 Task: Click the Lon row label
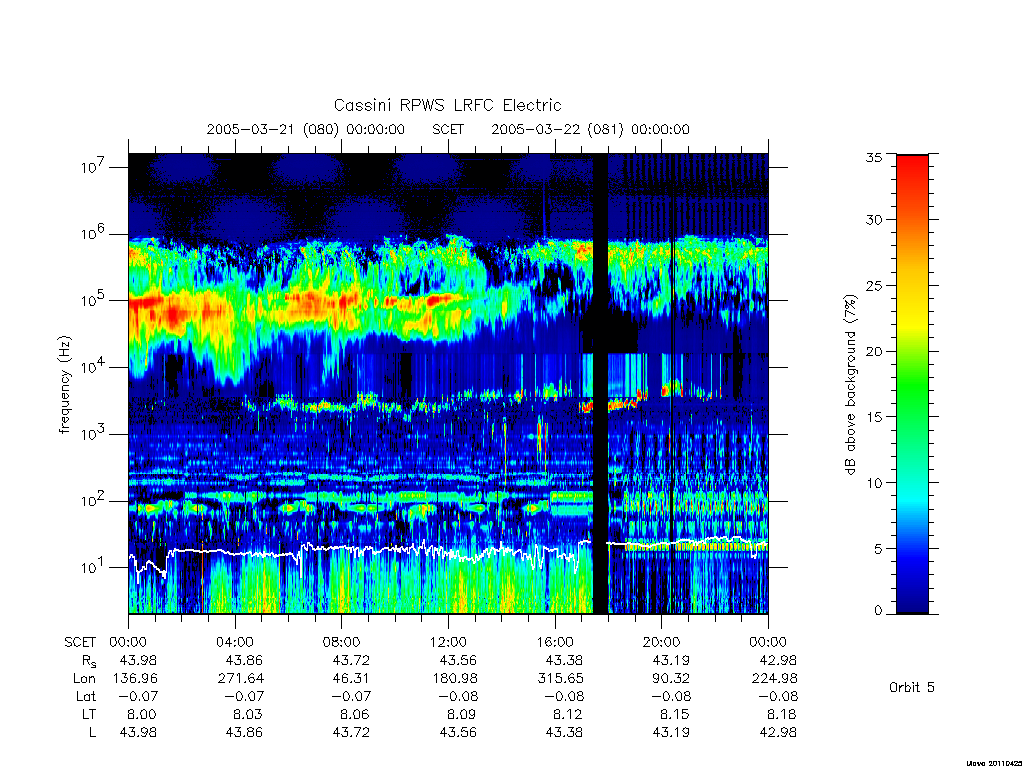tap(84, 678)
